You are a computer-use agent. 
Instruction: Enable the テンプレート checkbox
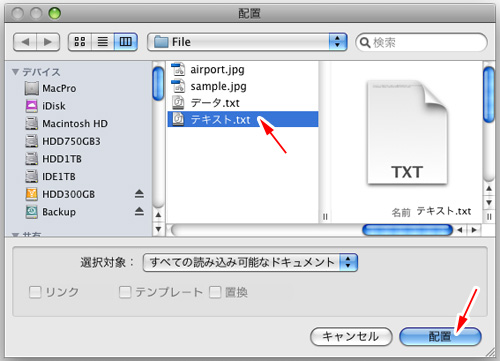pyautogui.click(x=125, y=292)
